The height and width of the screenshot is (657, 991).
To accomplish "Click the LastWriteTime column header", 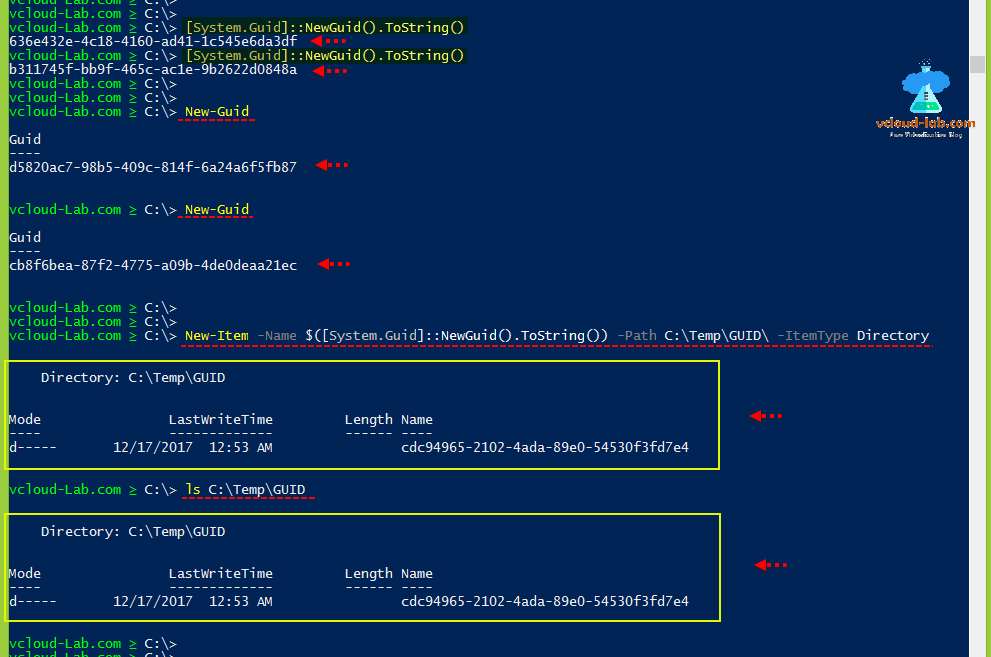I will coord(220,419).
